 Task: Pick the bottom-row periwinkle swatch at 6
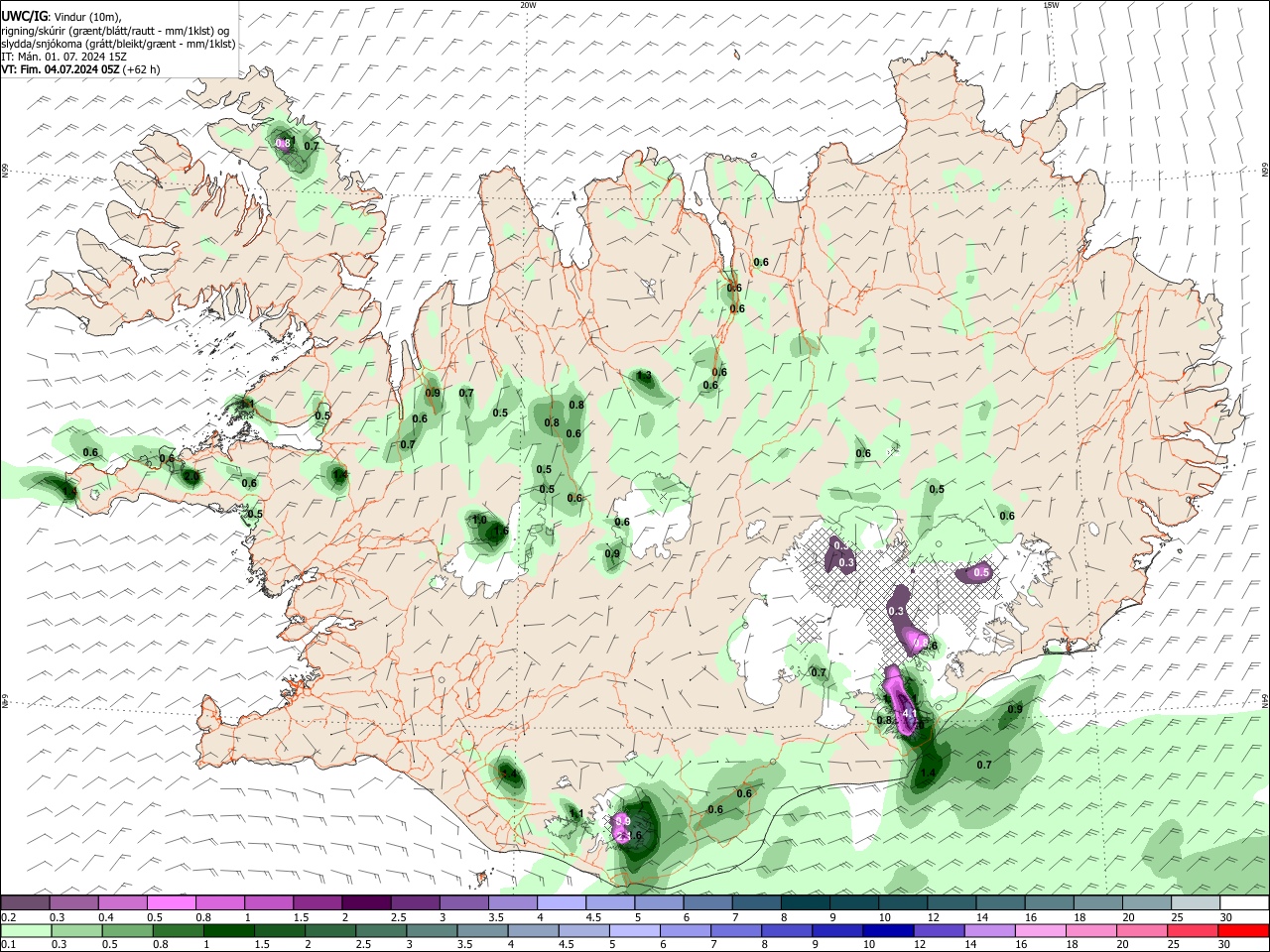point(685,931)
